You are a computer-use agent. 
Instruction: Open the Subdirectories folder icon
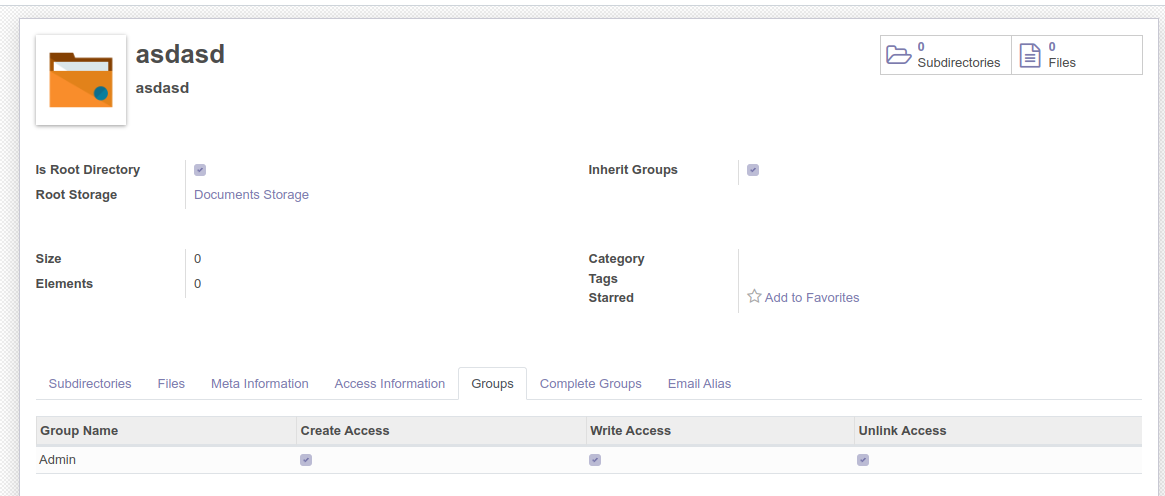pyautogui.click(x=898, y=55)
